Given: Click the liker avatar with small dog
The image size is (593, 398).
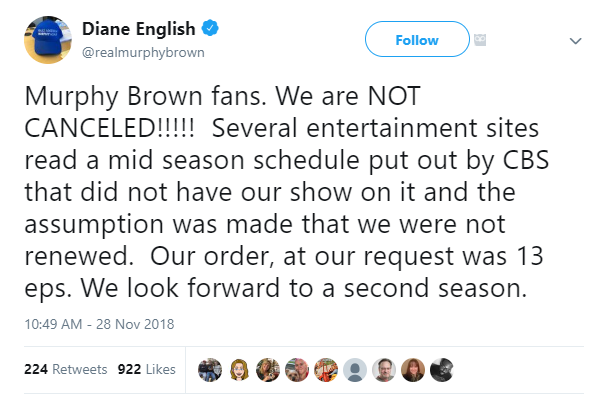Looking at the screenshot, I should click(297, 370).
